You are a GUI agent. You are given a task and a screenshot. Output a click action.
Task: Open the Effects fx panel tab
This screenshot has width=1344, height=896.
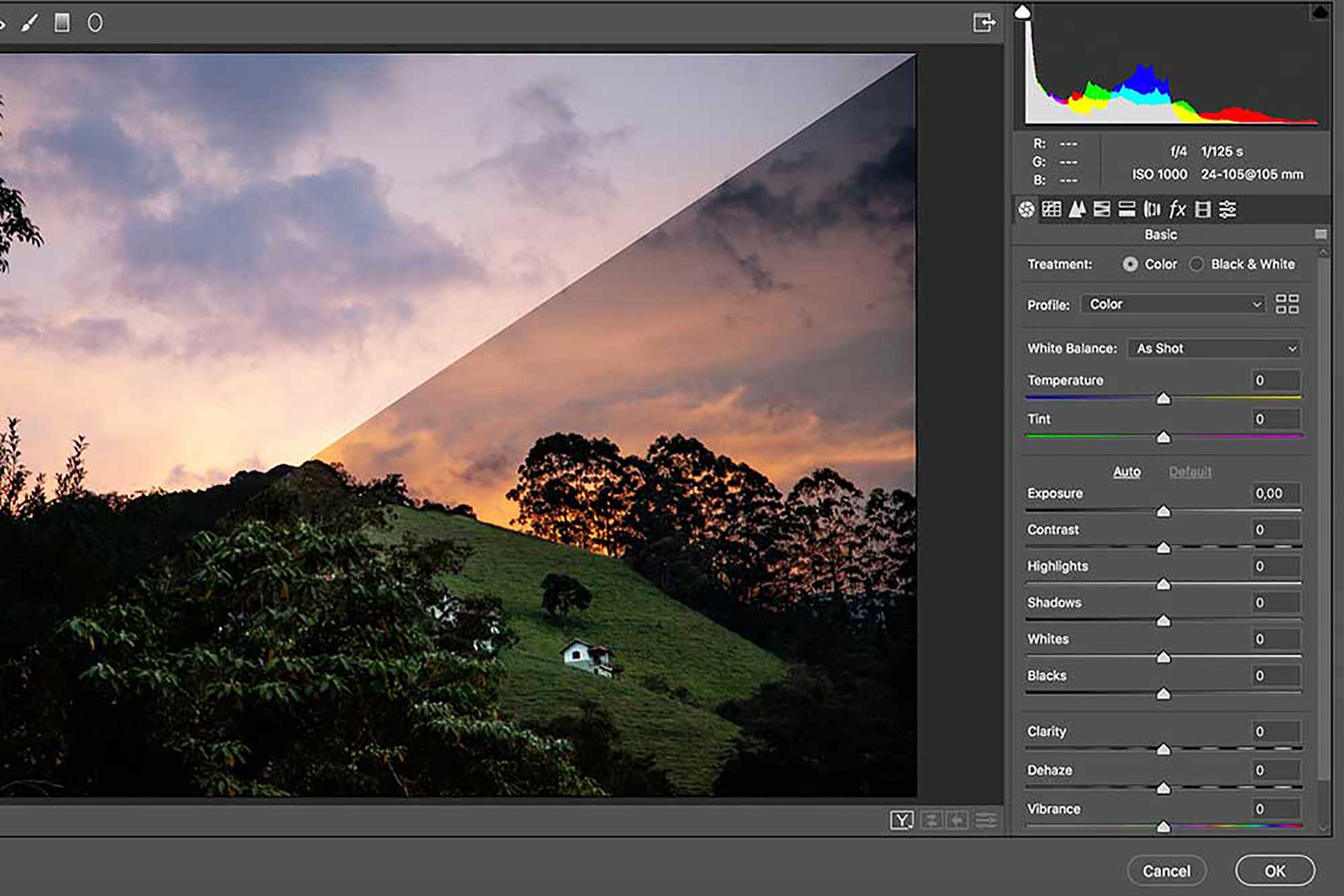[1177, 210]
